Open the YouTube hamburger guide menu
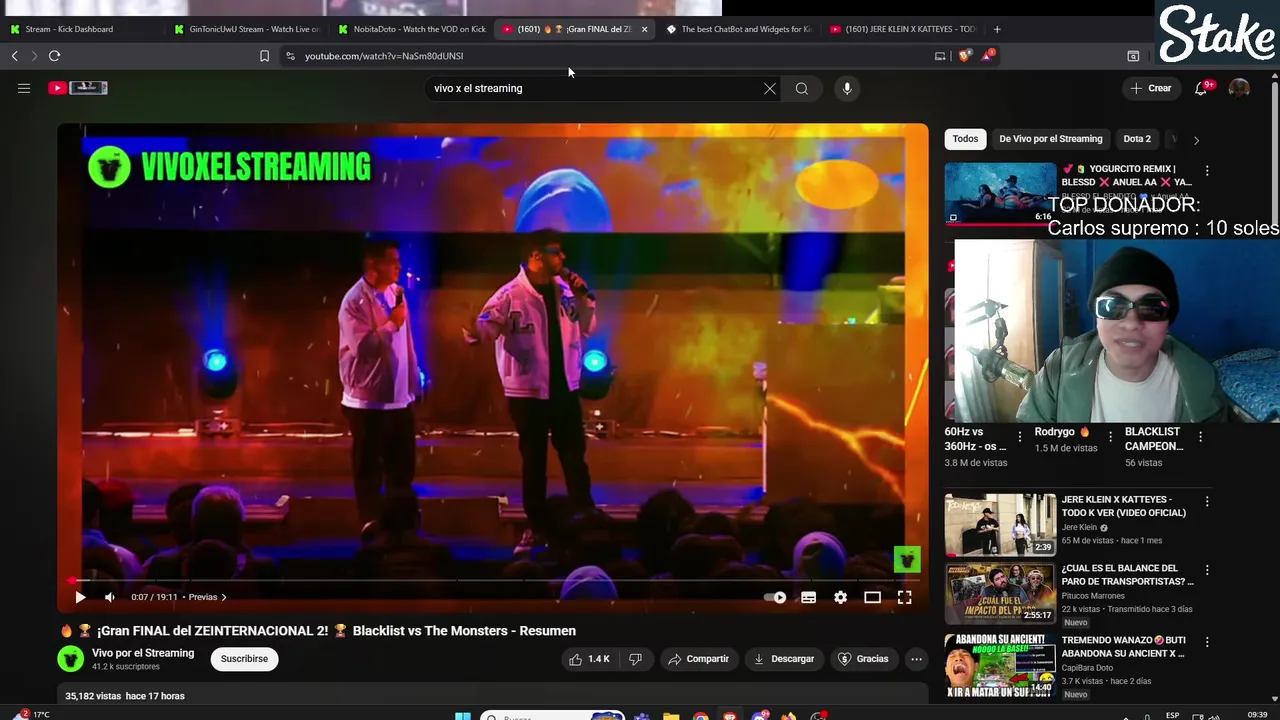The image size is (1280, 720). click(x=24, y=88)
